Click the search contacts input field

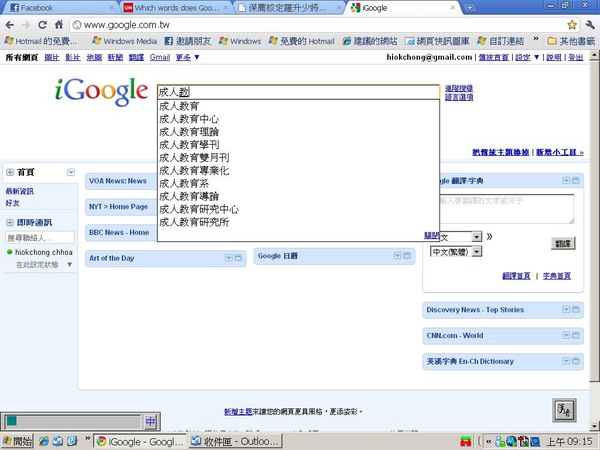pyautogui.click(x=40, y=238)
